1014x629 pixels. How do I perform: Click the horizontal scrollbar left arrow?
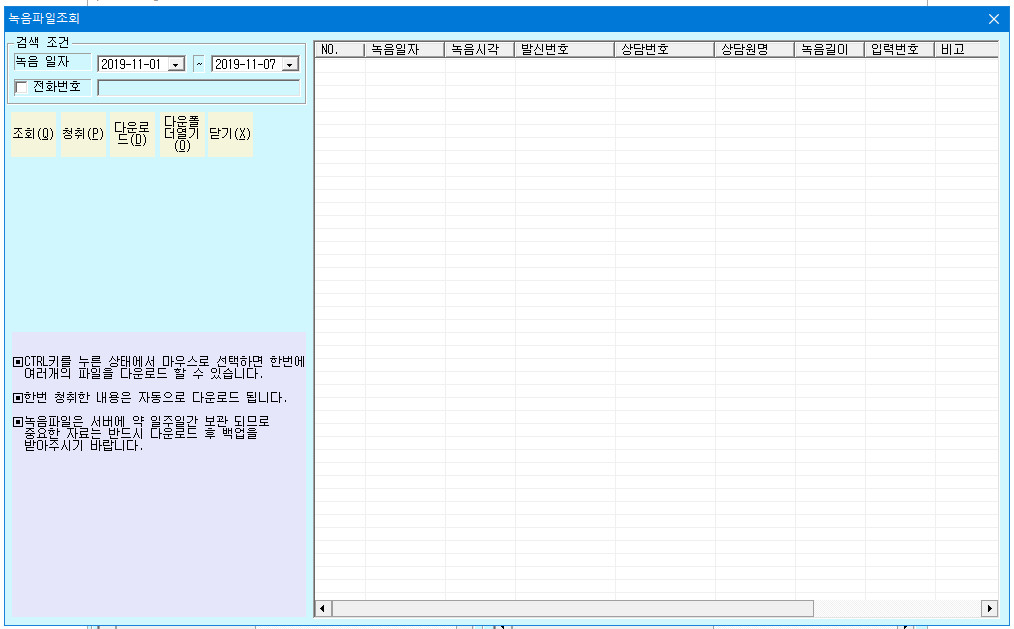(x=323, y=608)
